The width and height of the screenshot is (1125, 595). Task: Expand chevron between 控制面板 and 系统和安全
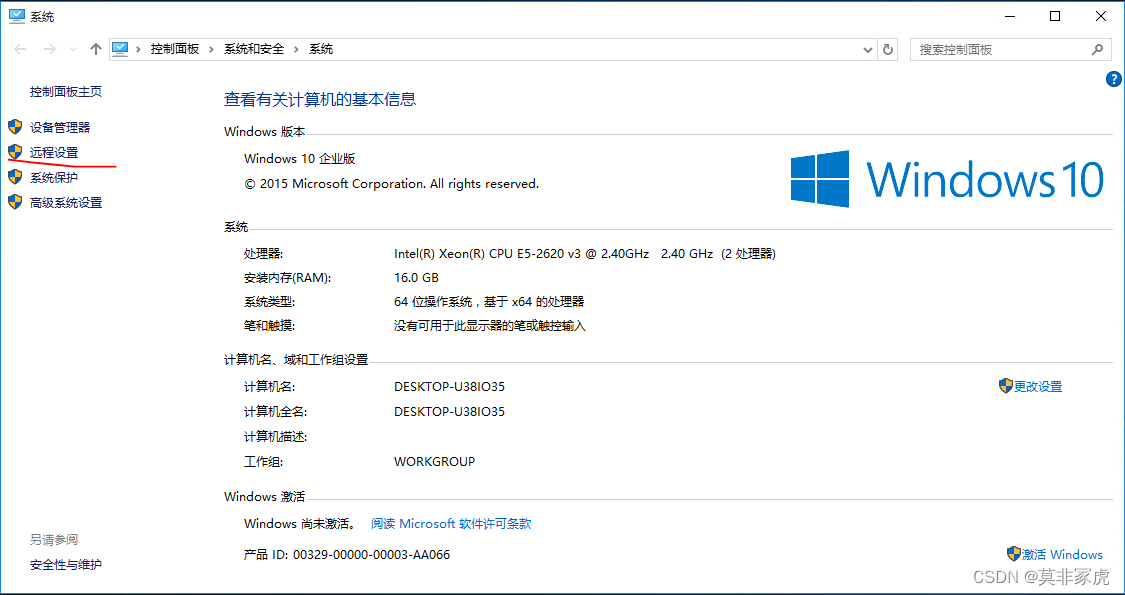(x=212, y=49)
